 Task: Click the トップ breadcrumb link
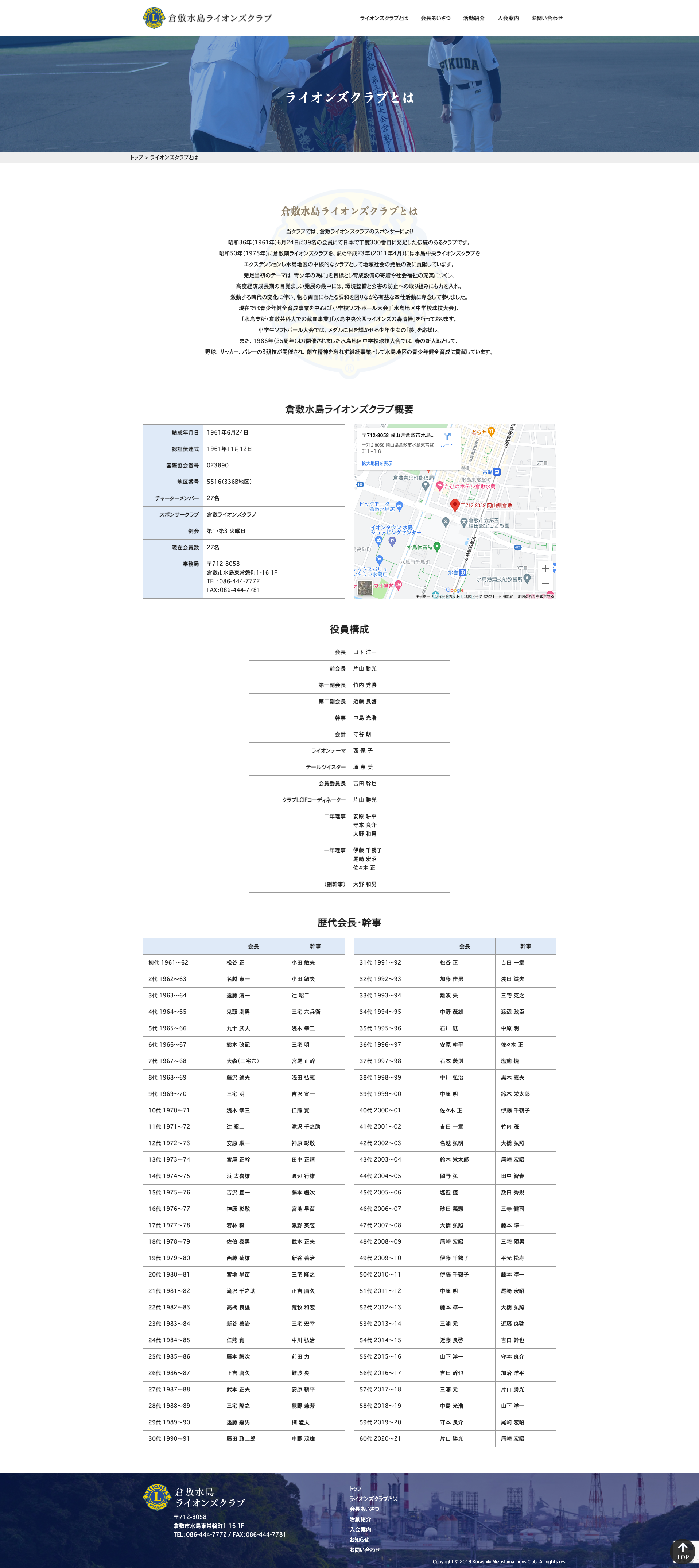136,158
